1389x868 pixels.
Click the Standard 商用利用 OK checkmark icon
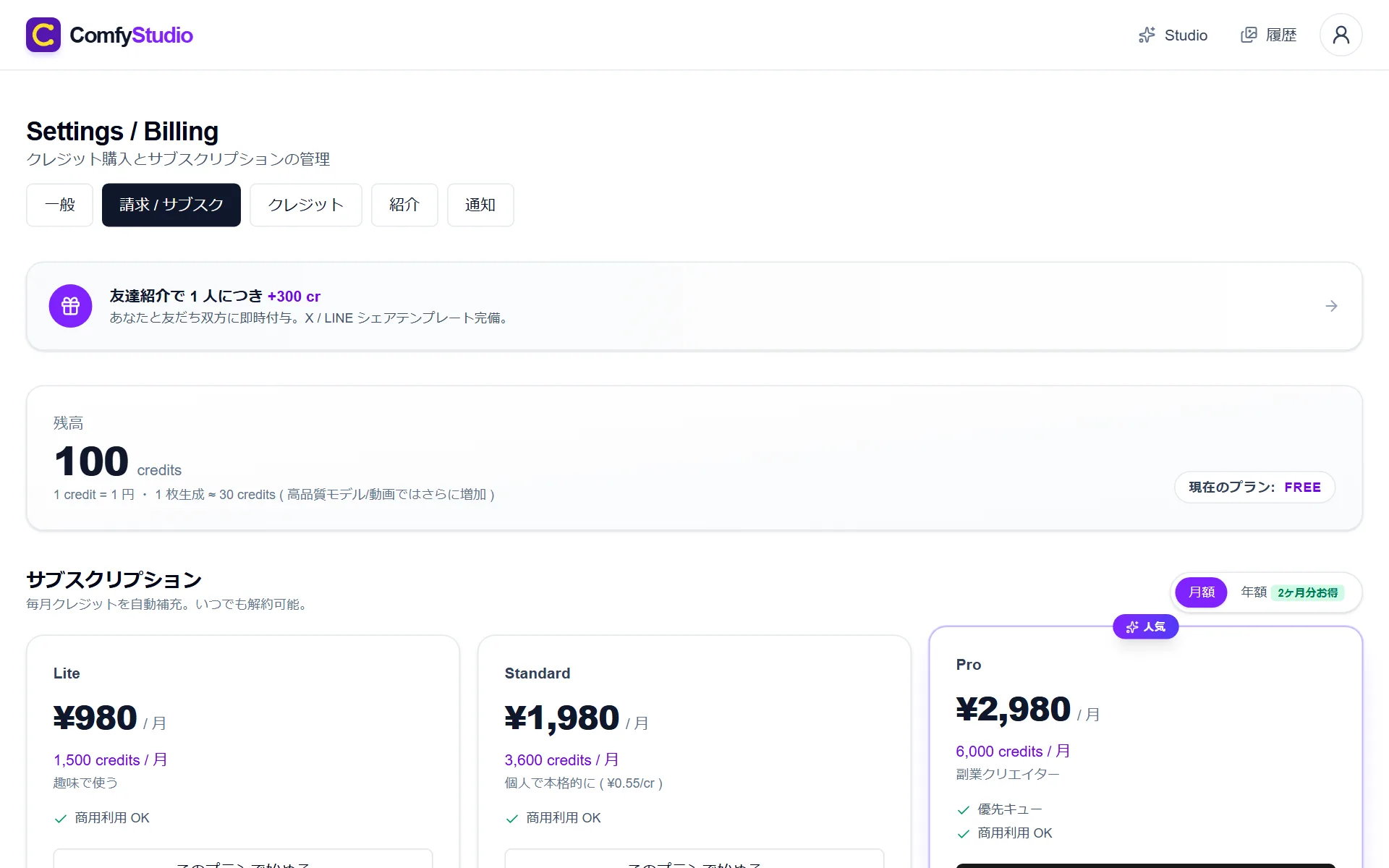pos(512,819)
